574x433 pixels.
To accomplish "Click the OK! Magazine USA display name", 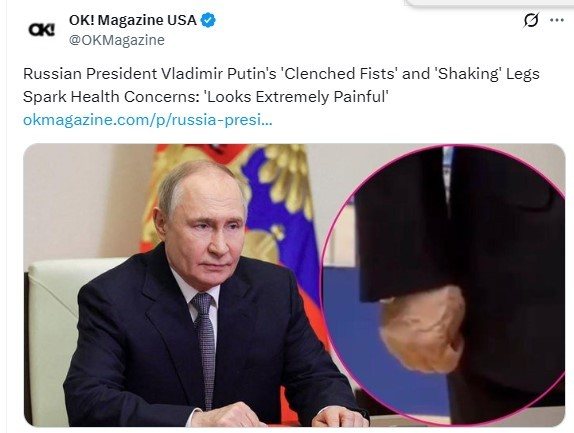I will (x=133, y=20).
